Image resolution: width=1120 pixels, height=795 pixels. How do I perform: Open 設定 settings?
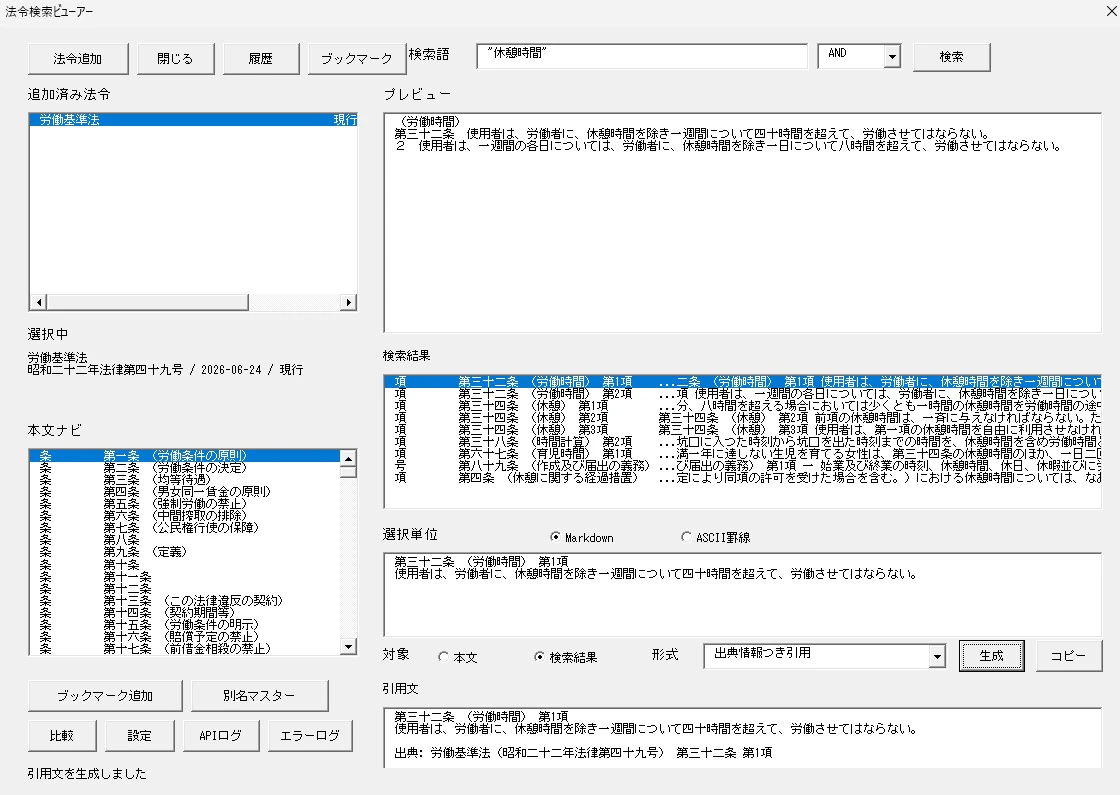[139, 736]
